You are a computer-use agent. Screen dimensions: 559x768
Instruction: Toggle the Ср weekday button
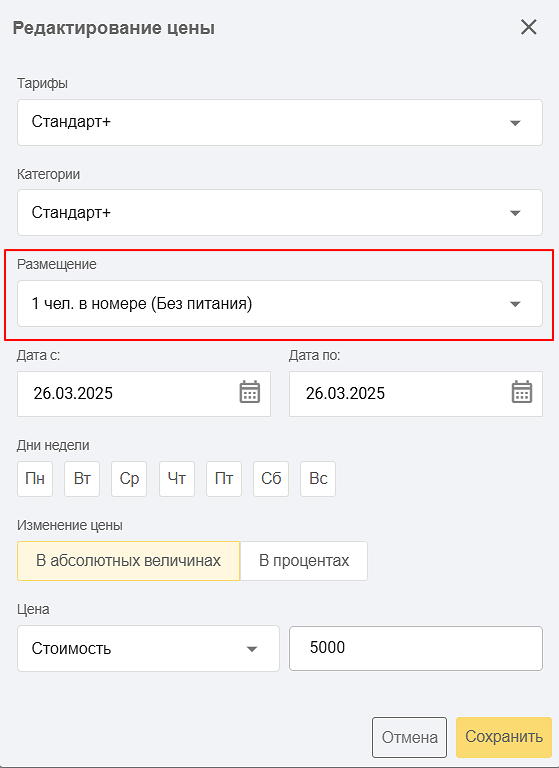pos(129,479)
